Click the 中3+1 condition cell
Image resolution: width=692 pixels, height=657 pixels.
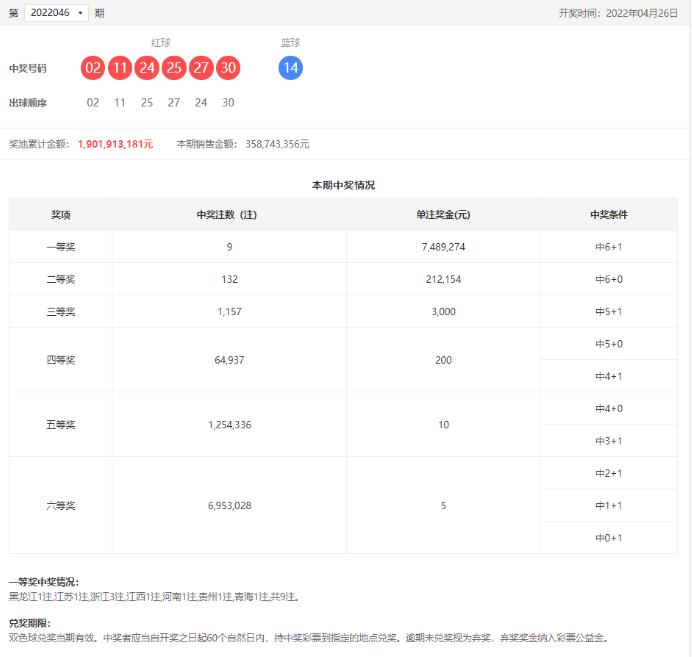point(609,441)
